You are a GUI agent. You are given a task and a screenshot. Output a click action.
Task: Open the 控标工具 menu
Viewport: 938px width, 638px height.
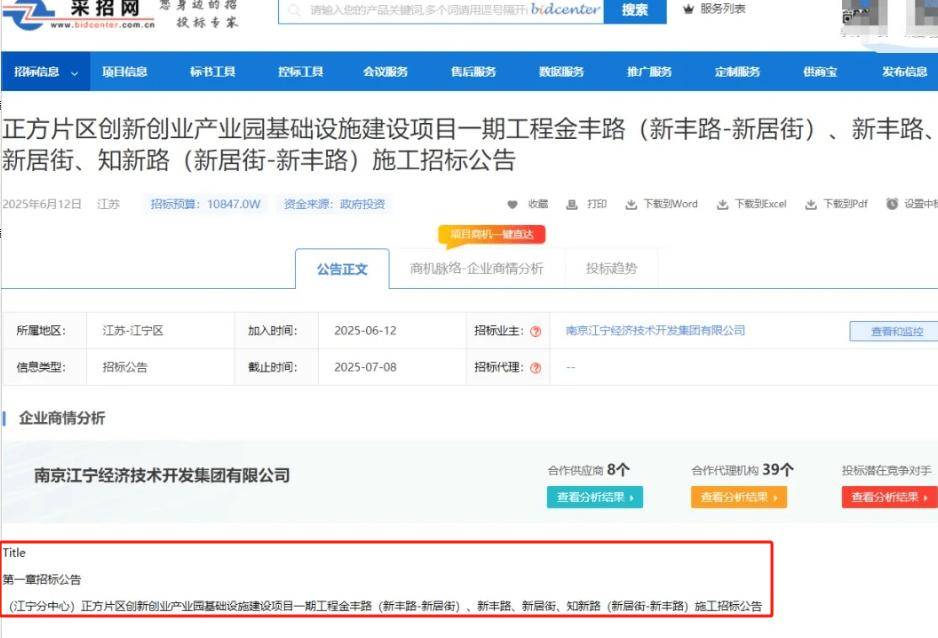(x=300, y=72)
